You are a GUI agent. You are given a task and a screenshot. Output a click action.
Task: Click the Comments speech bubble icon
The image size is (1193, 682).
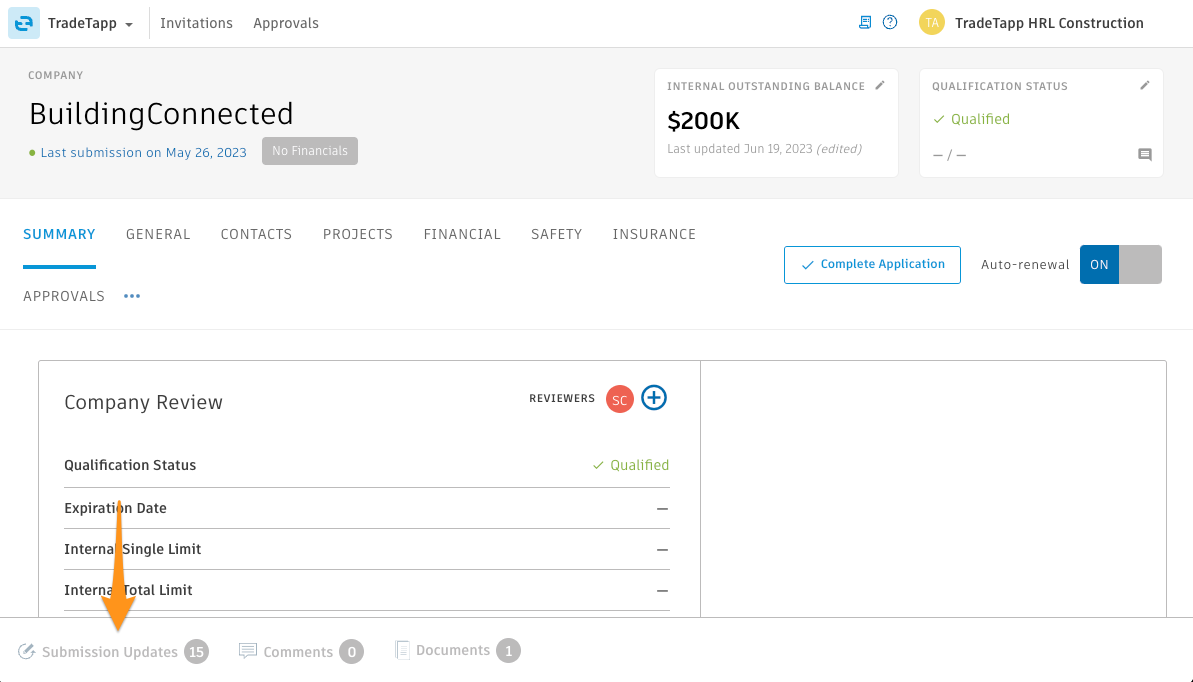(x=247, y=651)
